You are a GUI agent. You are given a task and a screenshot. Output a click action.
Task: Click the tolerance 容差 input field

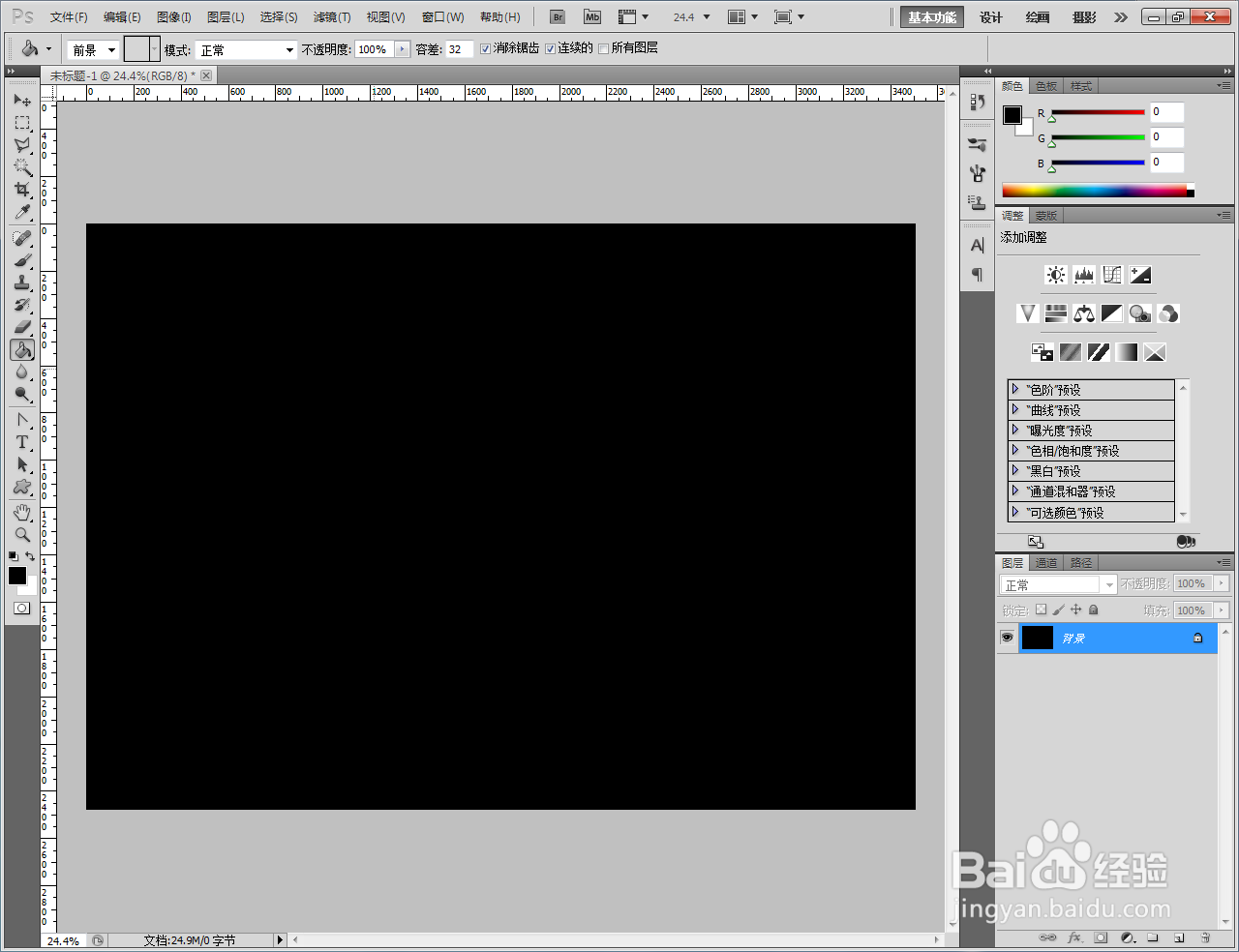460,49
